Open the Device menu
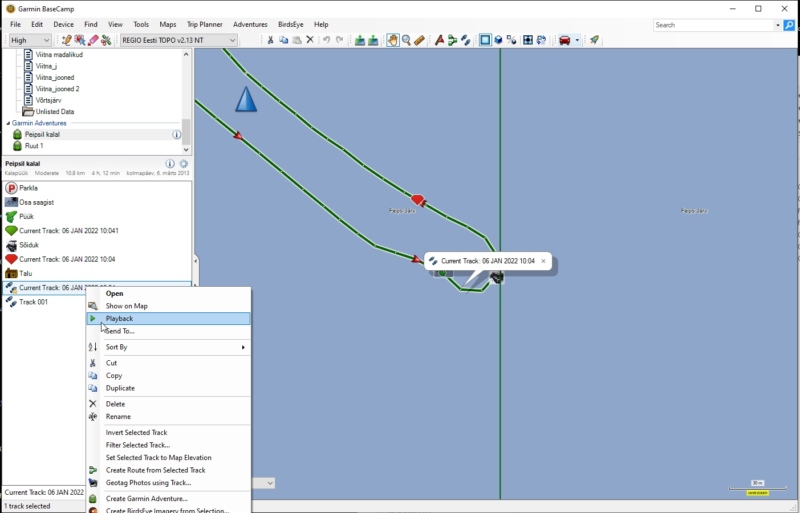 (63, 25)
